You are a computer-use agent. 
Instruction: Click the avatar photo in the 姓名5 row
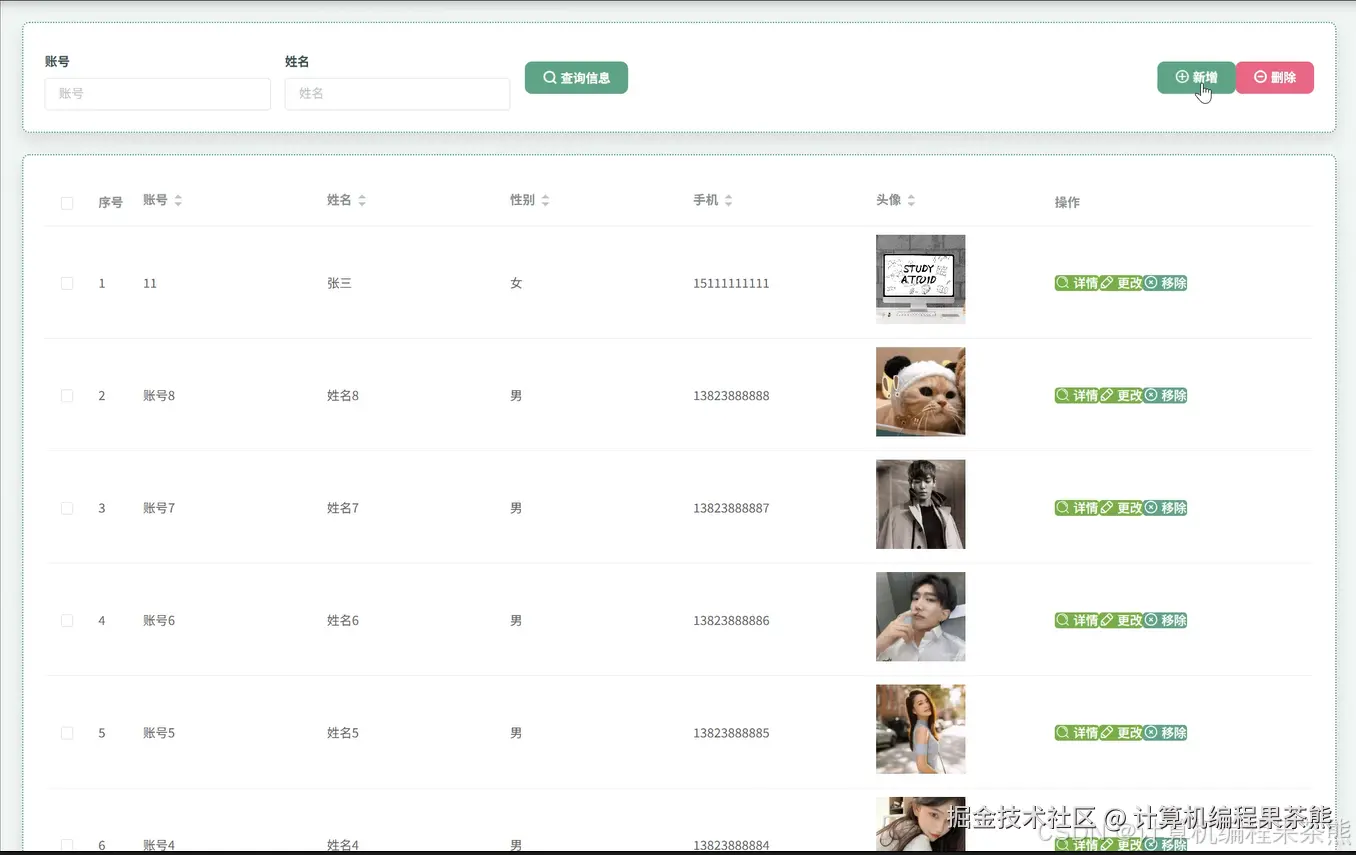click(x=921, y=729)
